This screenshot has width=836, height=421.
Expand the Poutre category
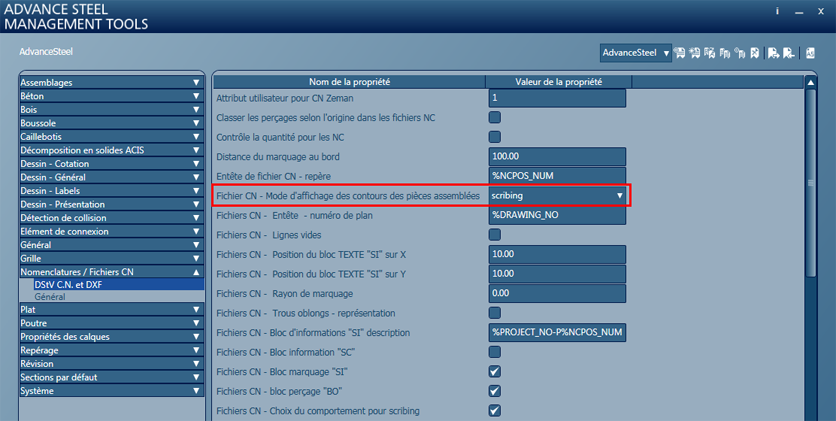(x=111, y=323)
